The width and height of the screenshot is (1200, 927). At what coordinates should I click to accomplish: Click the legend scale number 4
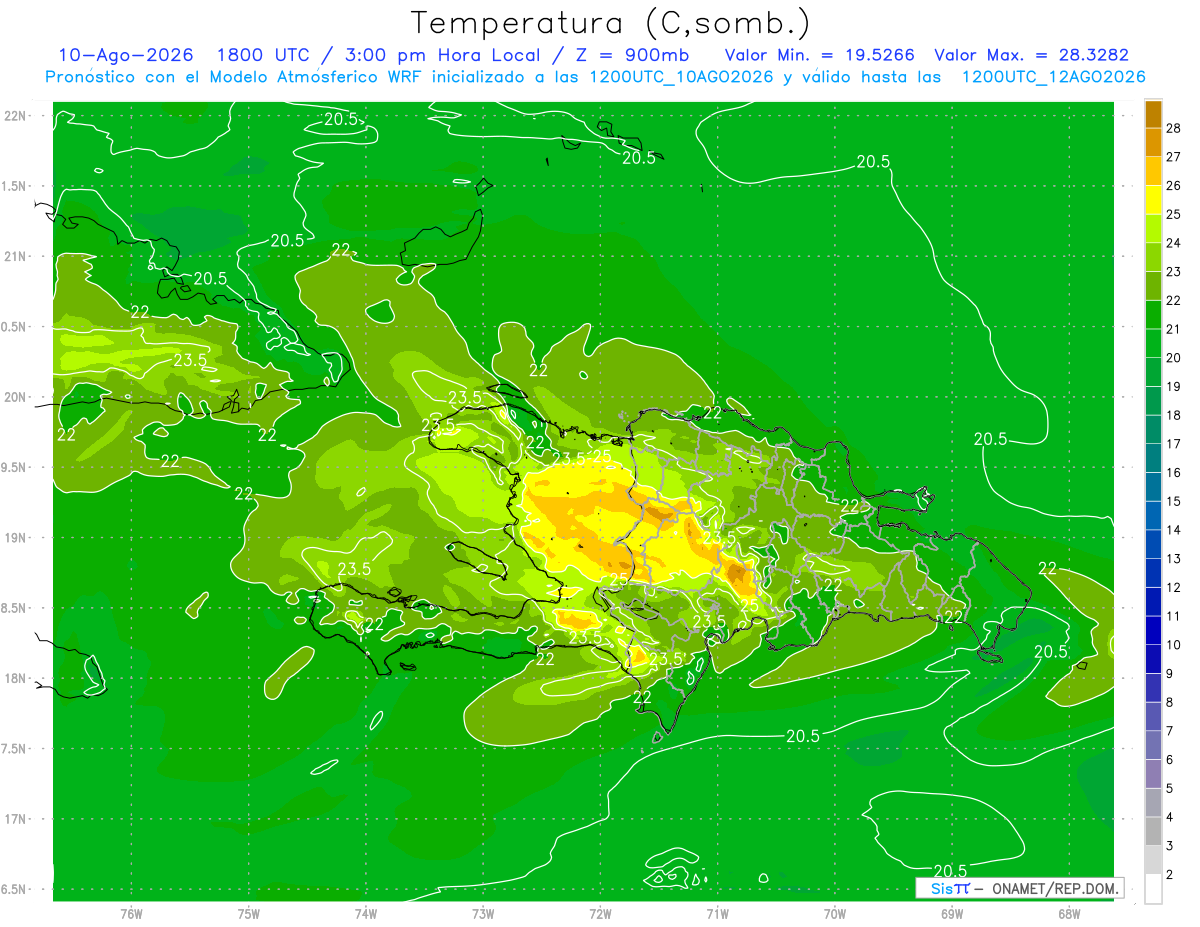(x=1169, y=818)
